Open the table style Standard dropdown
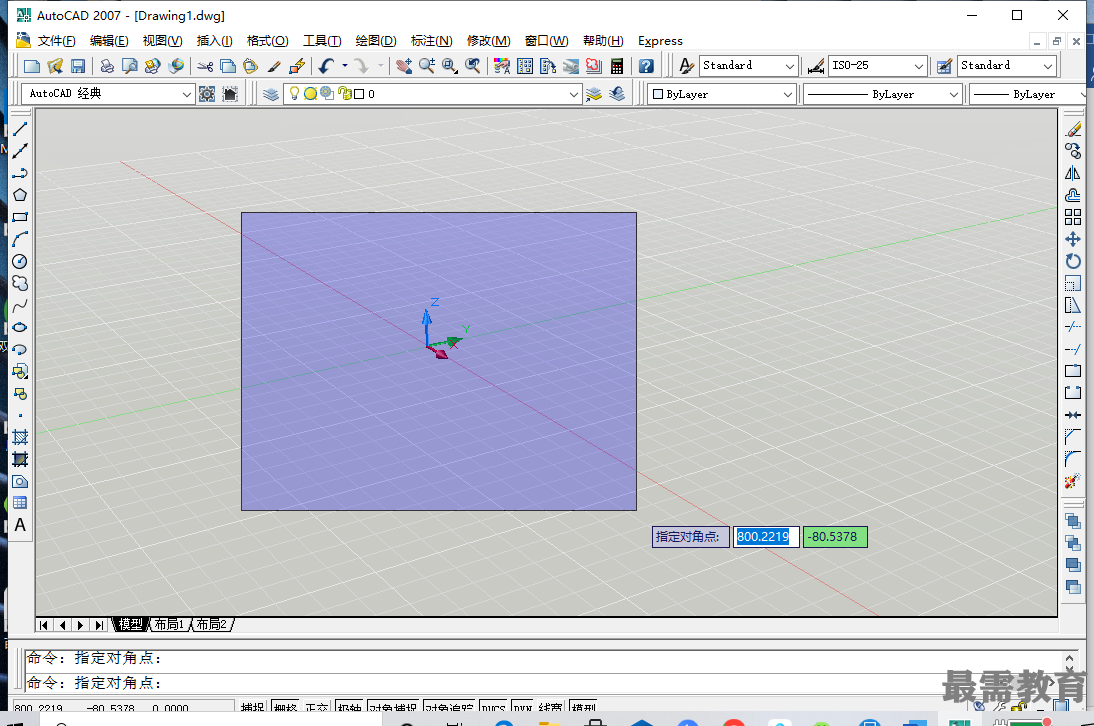Viewport: 1094px width, 726px height. 1048,66
